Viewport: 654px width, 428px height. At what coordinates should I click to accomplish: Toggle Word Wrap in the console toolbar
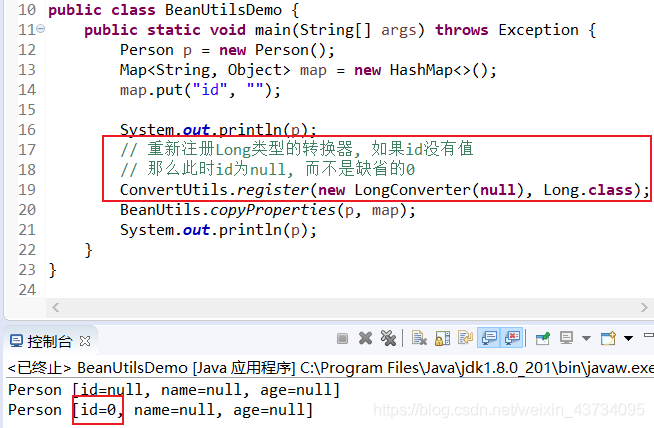tap(465, 338)
